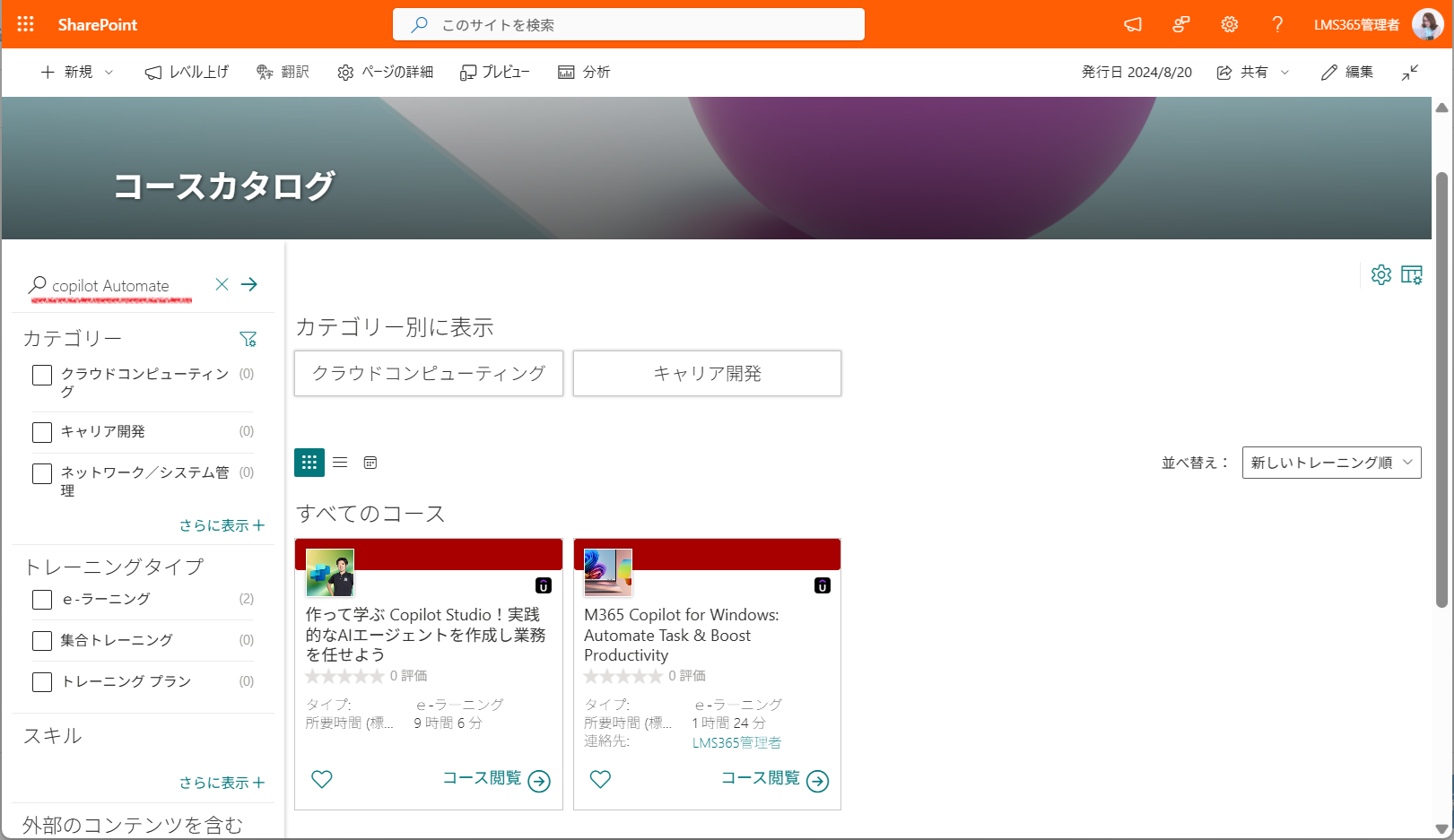Open the catalog settings gear icon
The image size is (1454, 840).
click(x=1381, y=274)
